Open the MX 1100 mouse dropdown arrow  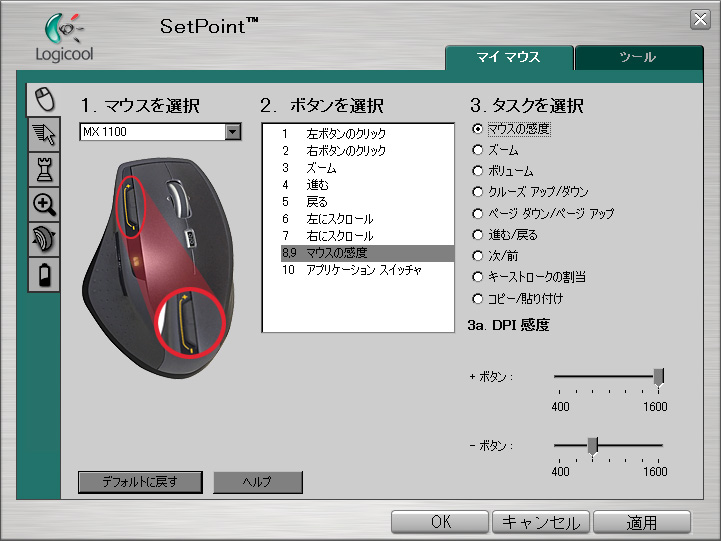point(233,132)
